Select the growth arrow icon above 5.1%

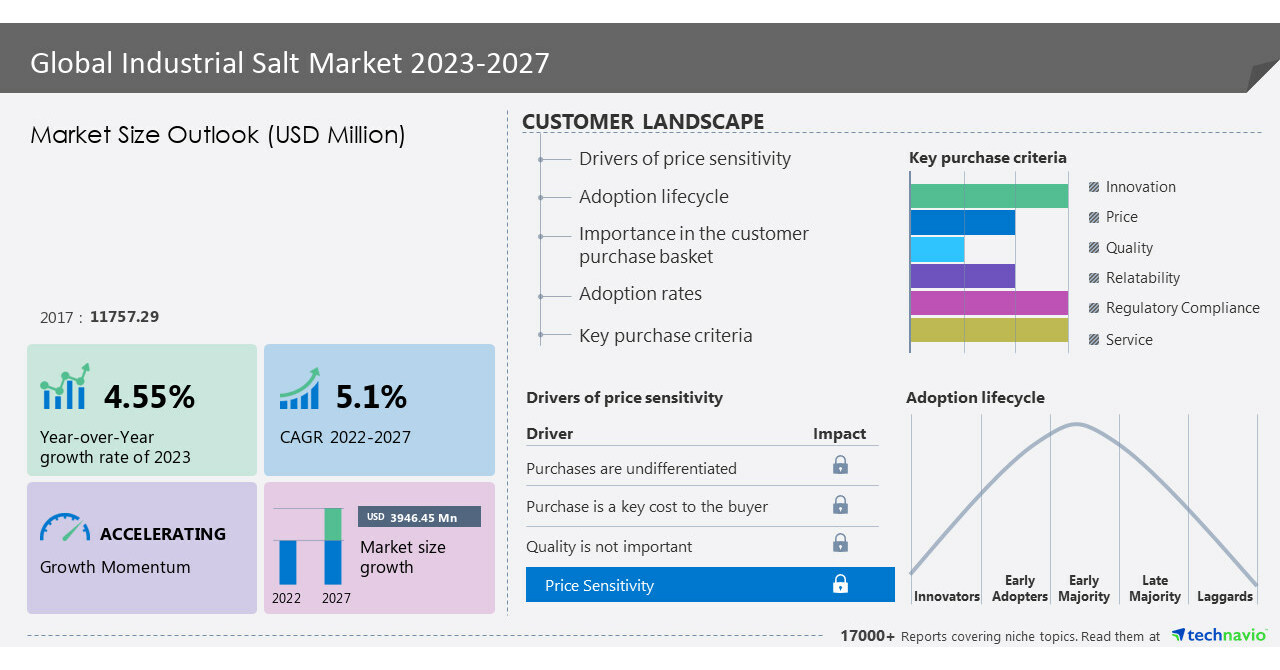pos(299,389)
